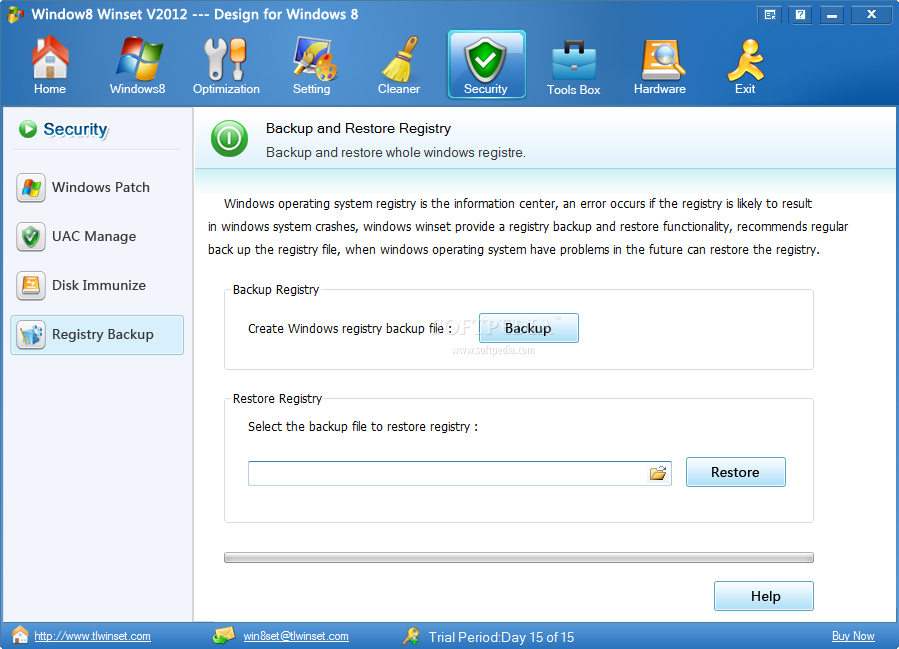Click the Buy Now link

[x=853, y=636]
